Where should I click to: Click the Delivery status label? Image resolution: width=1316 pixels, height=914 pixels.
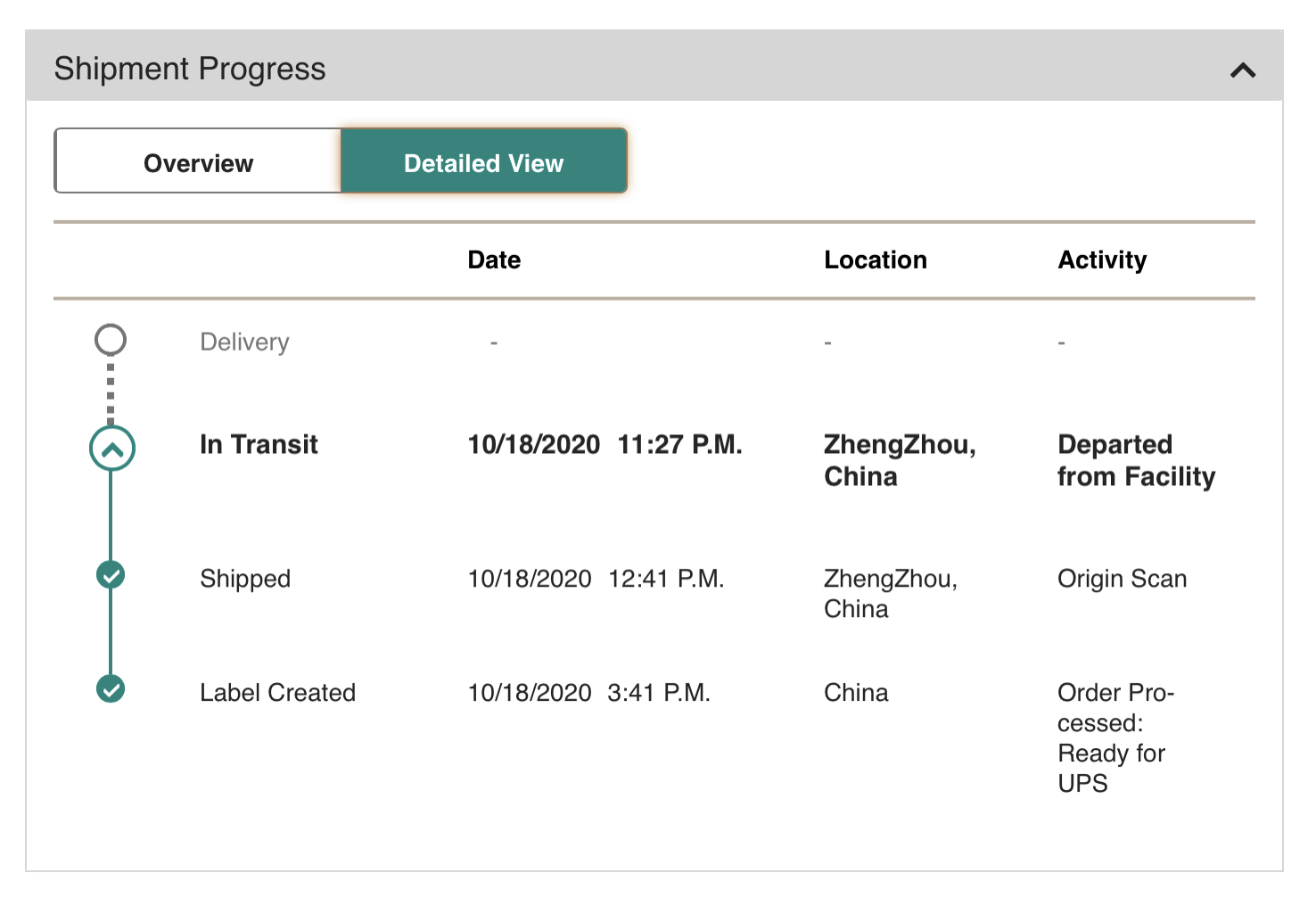244,342
